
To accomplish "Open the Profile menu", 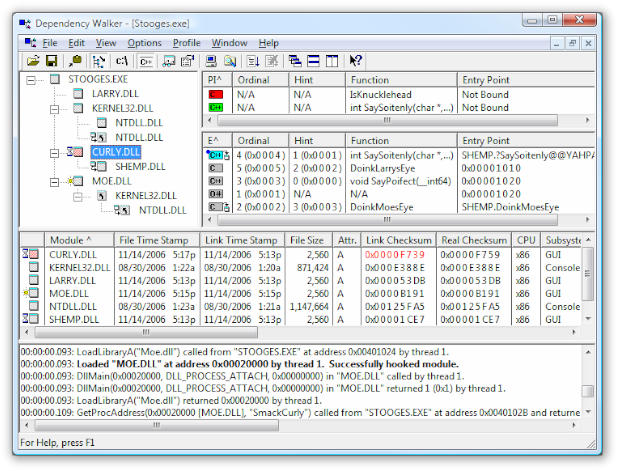I will 186,43.
